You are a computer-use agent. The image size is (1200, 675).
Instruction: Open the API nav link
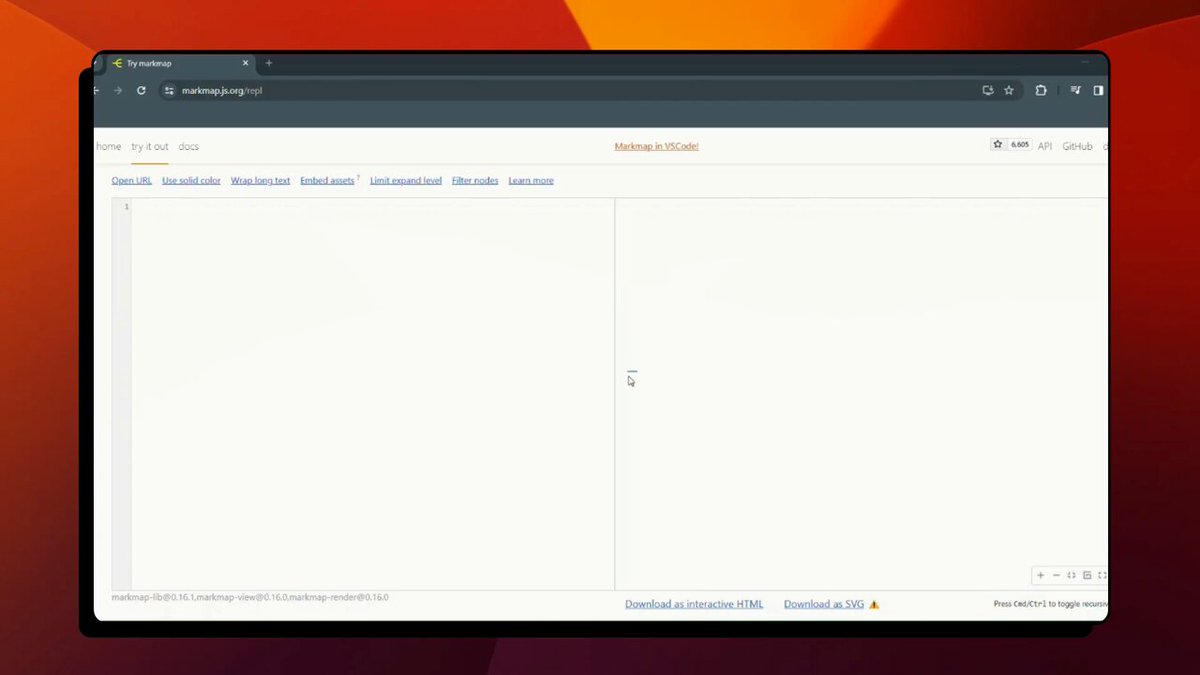1045,146
